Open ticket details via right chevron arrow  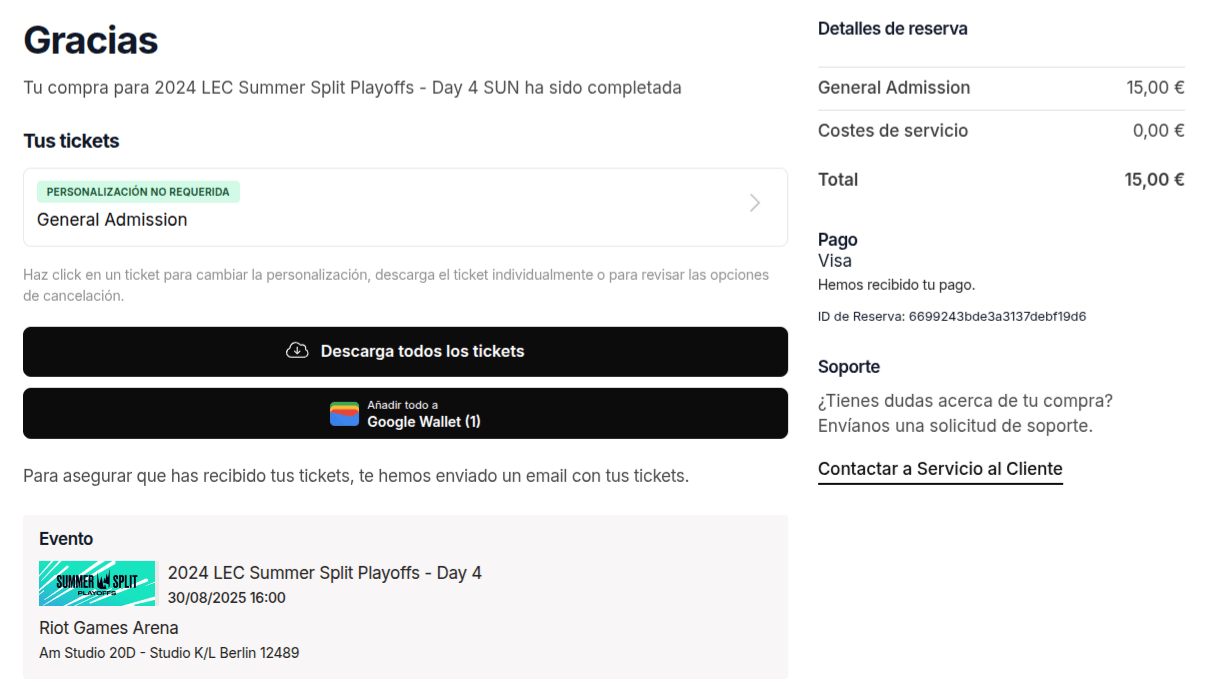pos(755,203)
